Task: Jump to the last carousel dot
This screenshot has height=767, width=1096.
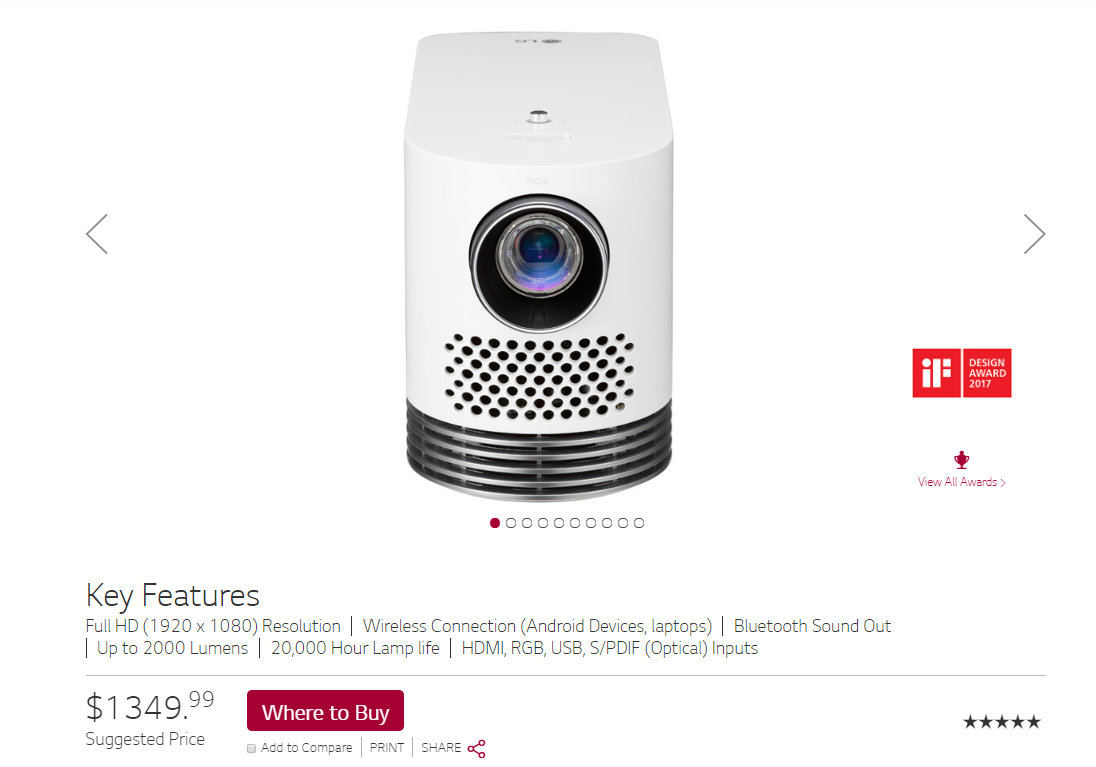Action: [639, 523]
